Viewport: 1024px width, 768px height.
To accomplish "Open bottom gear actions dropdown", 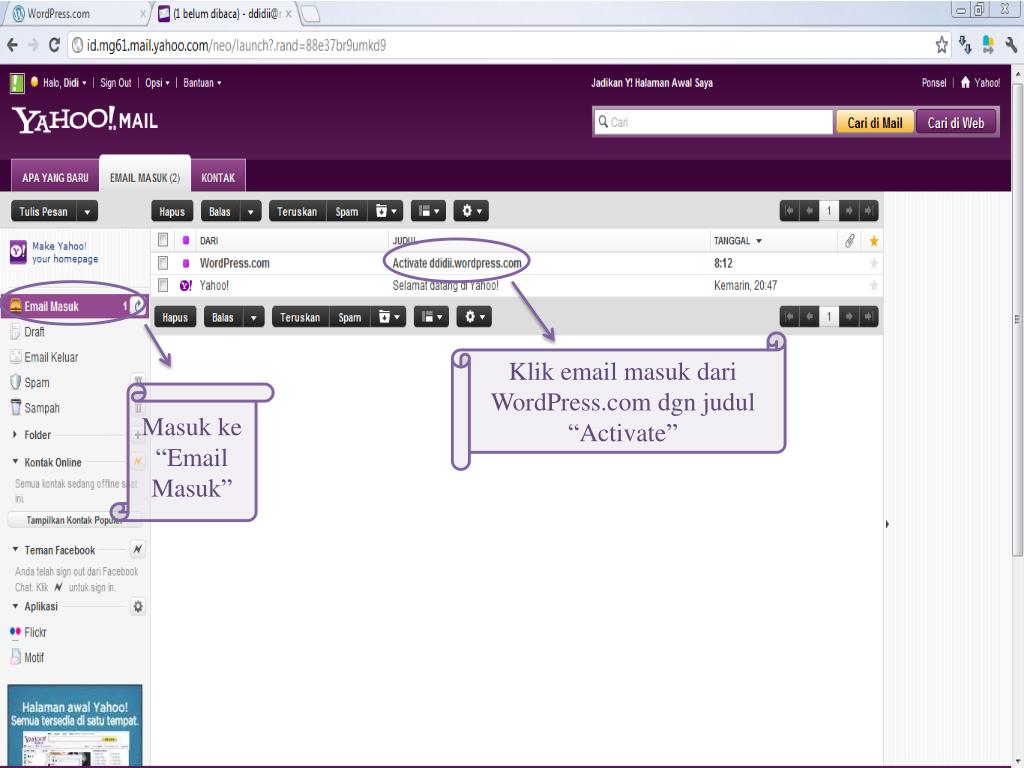I will [474, 317].
